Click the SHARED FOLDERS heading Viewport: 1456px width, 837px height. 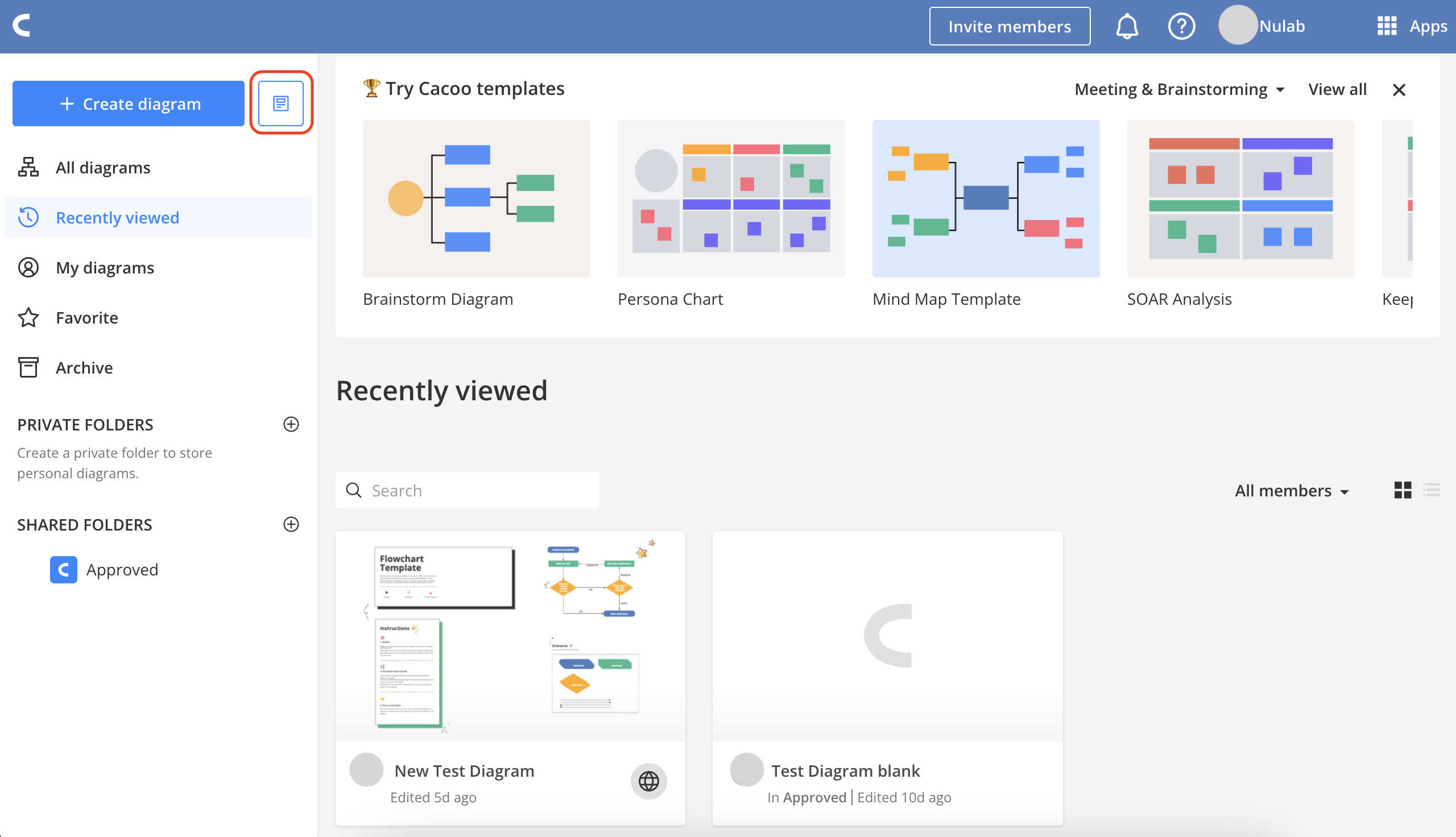[x=85, y=524]
